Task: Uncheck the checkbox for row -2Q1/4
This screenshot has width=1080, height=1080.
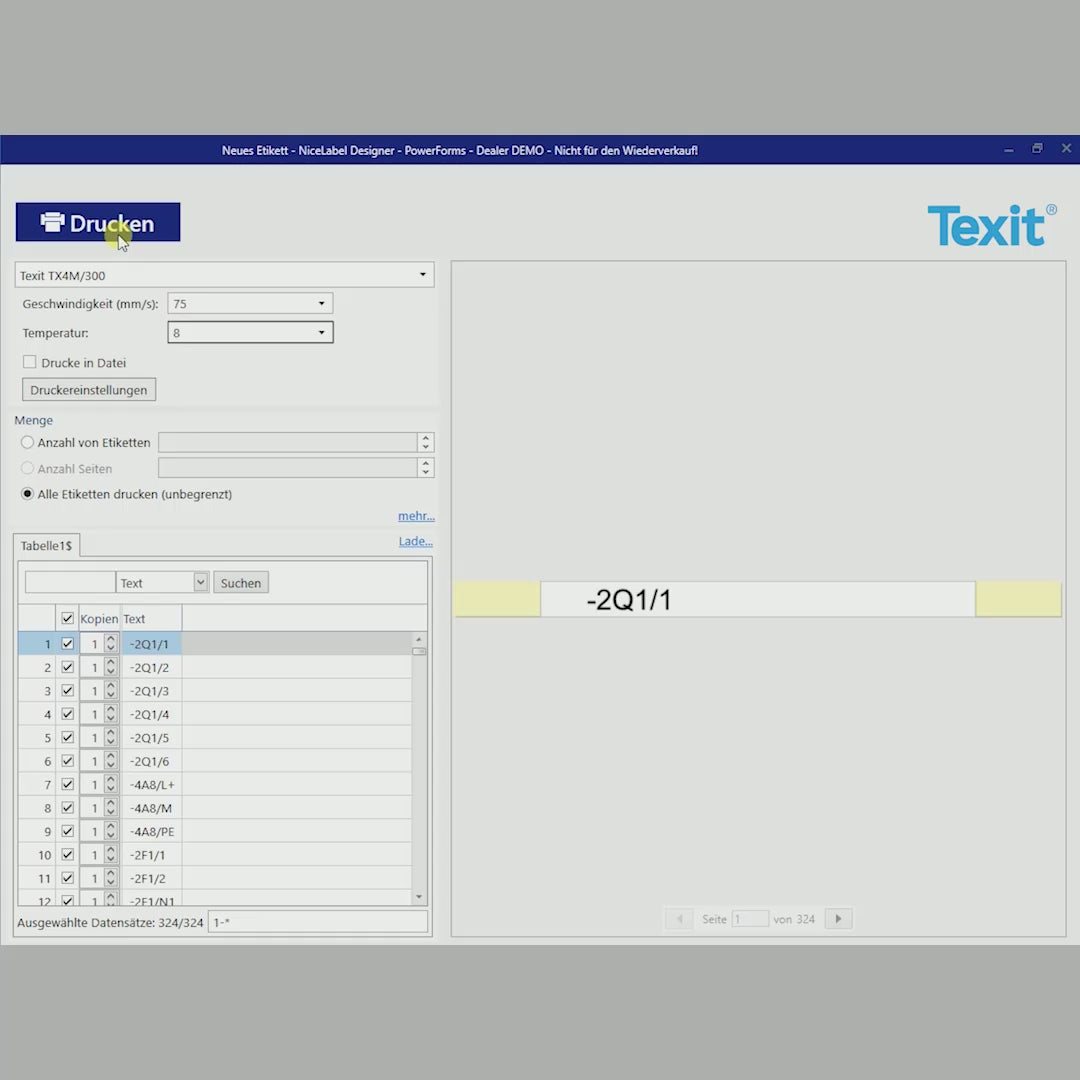Action: point(68,714)
